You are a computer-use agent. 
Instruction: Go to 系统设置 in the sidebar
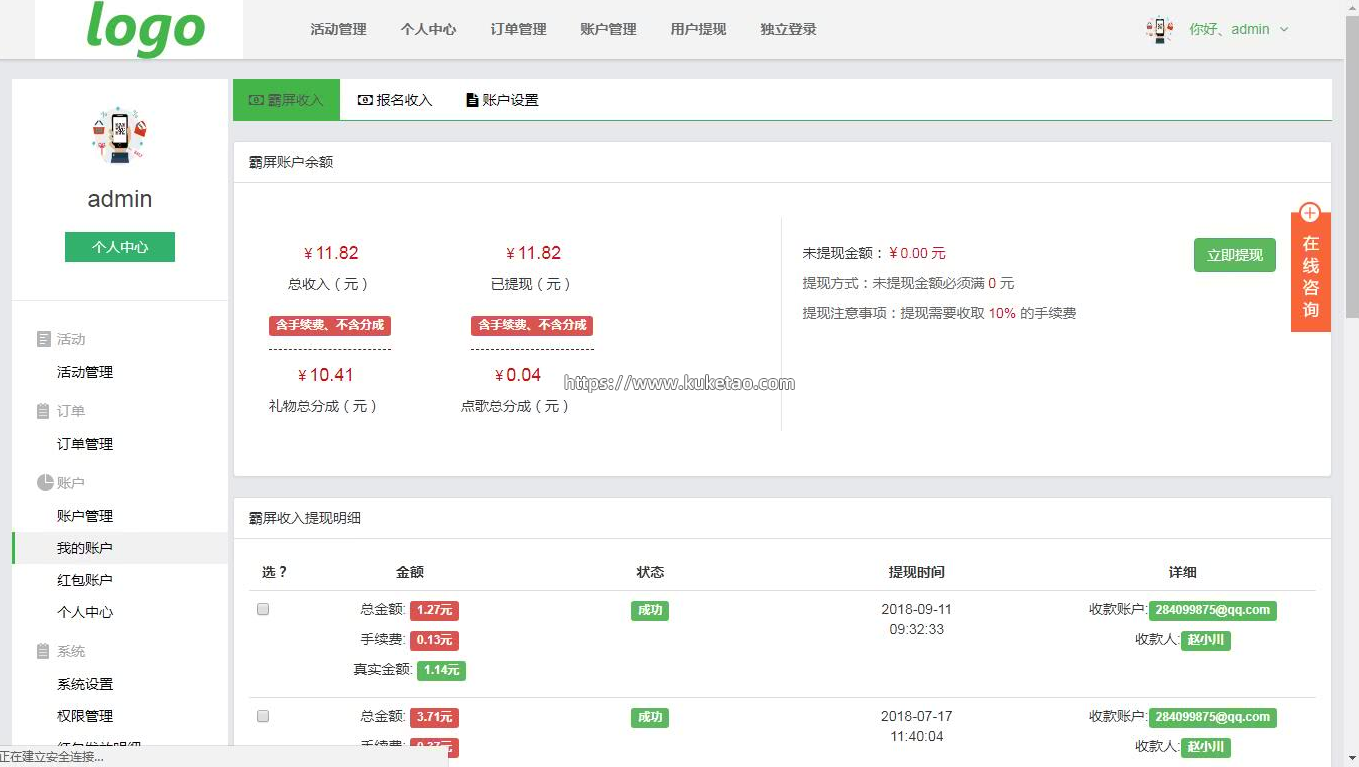pos(85,684)
